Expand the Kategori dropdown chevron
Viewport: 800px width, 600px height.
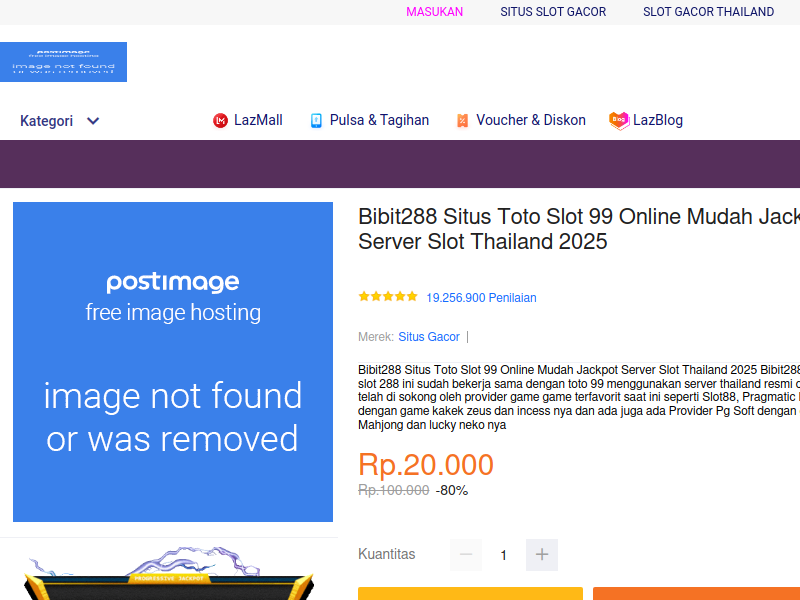tap(93, 121)
